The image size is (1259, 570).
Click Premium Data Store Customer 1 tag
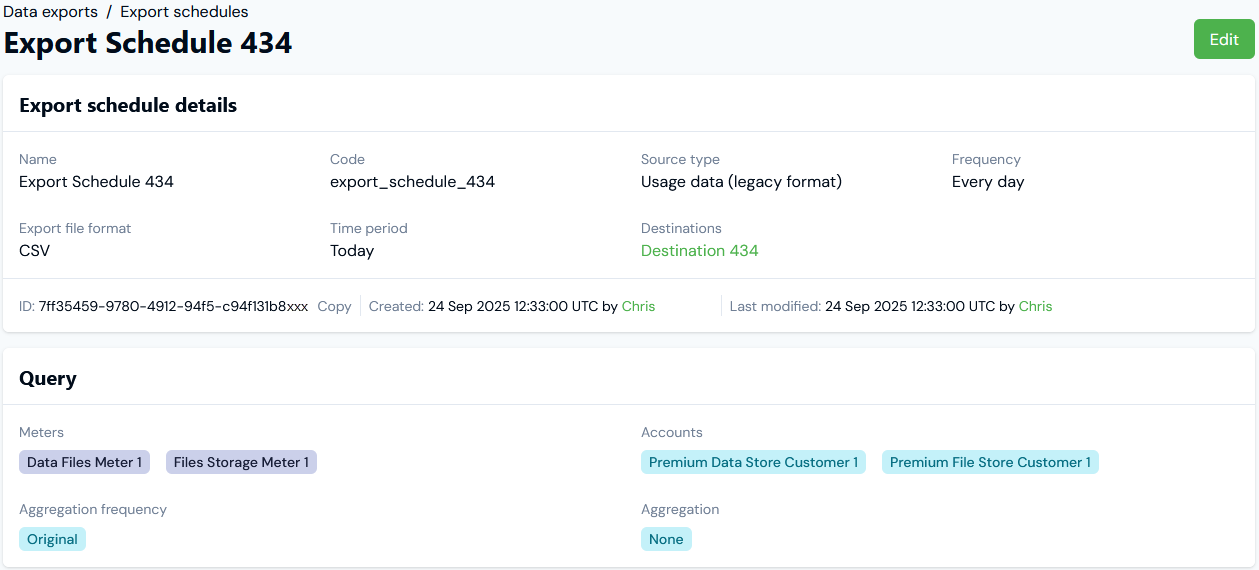point(753,462)
